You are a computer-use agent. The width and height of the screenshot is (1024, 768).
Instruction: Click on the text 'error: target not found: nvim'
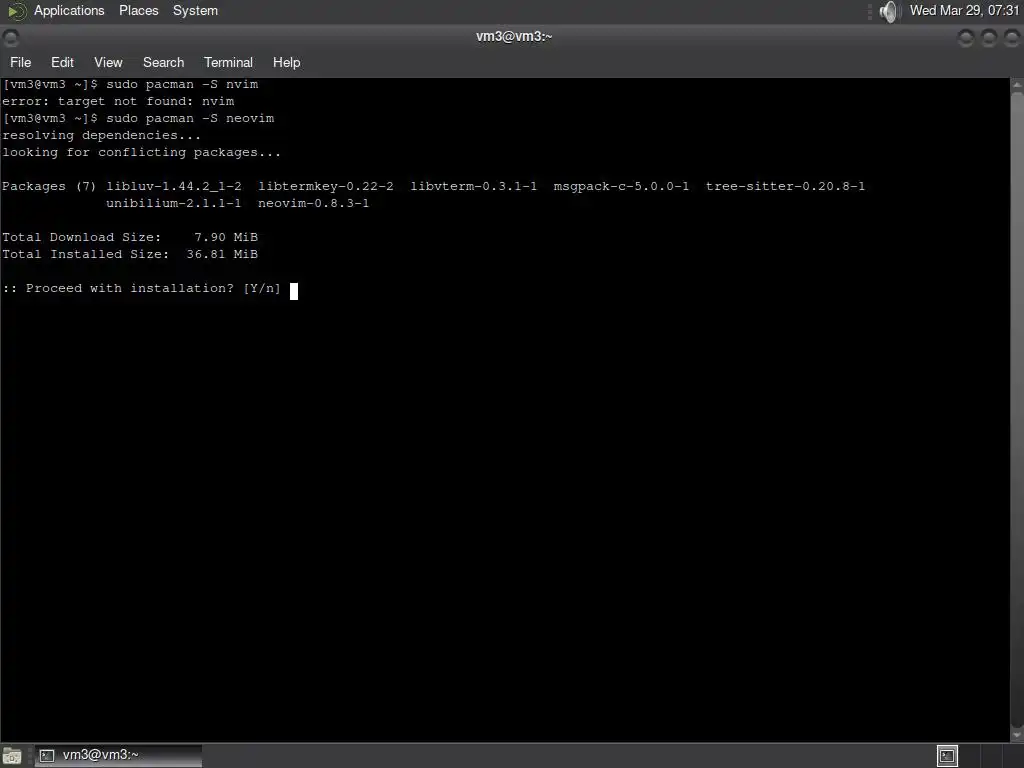(x=118, y=101)
